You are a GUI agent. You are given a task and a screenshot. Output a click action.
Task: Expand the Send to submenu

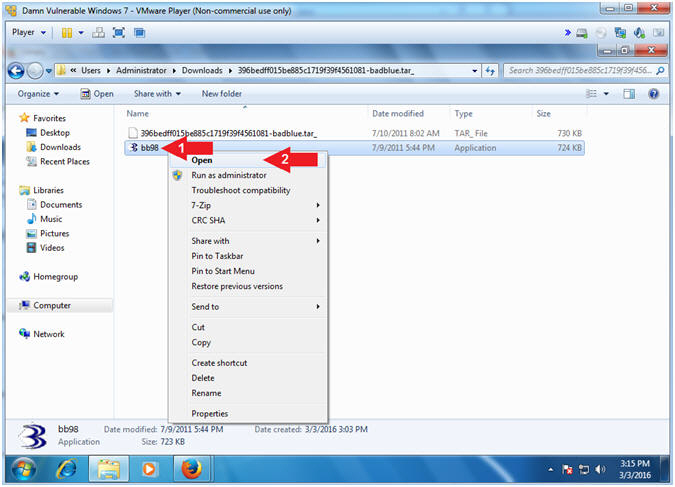click(x=248, y=307)
